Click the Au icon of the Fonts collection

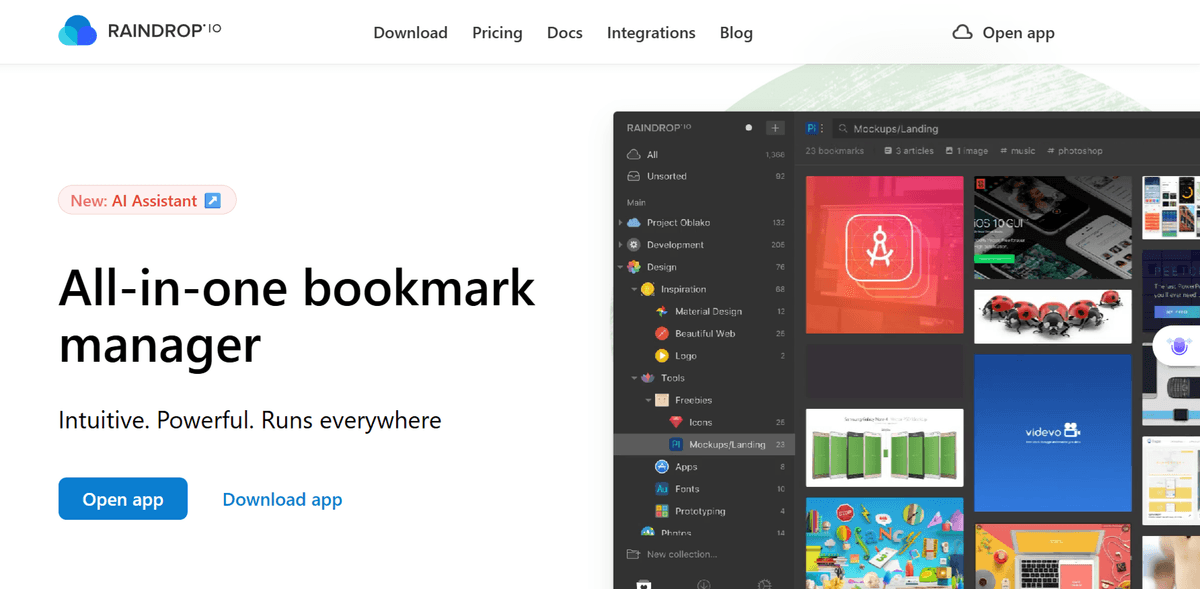coord(661,489)
